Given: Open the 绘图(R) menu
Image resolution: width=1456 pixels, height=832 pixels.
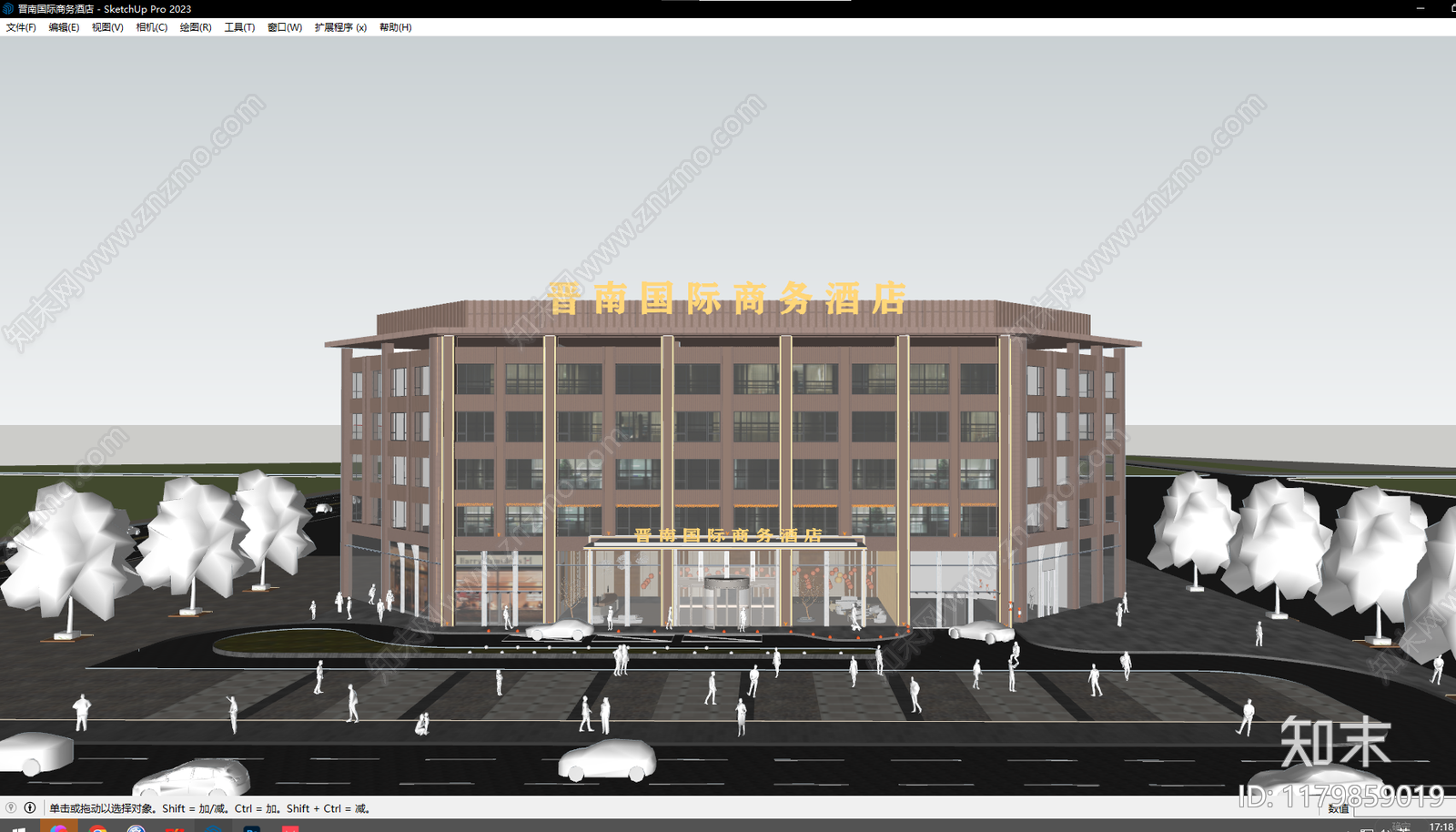Looking at the screenshot, I should coord(196,27).
